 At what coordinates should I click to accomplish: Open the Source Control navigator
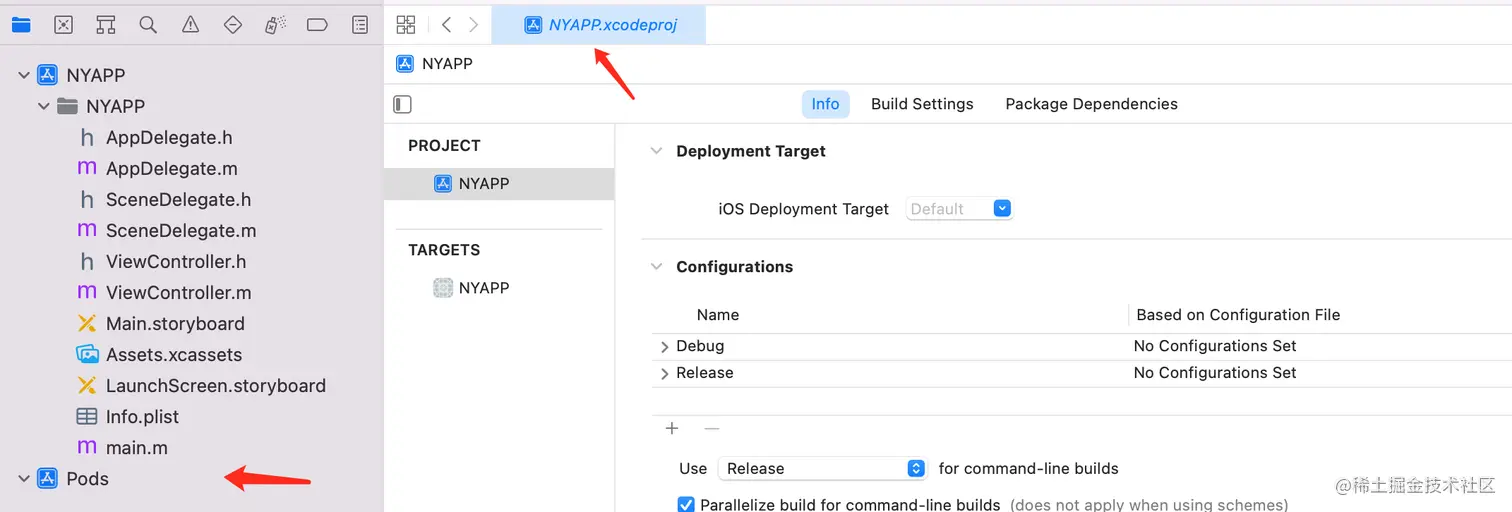(x=64, y=25)
